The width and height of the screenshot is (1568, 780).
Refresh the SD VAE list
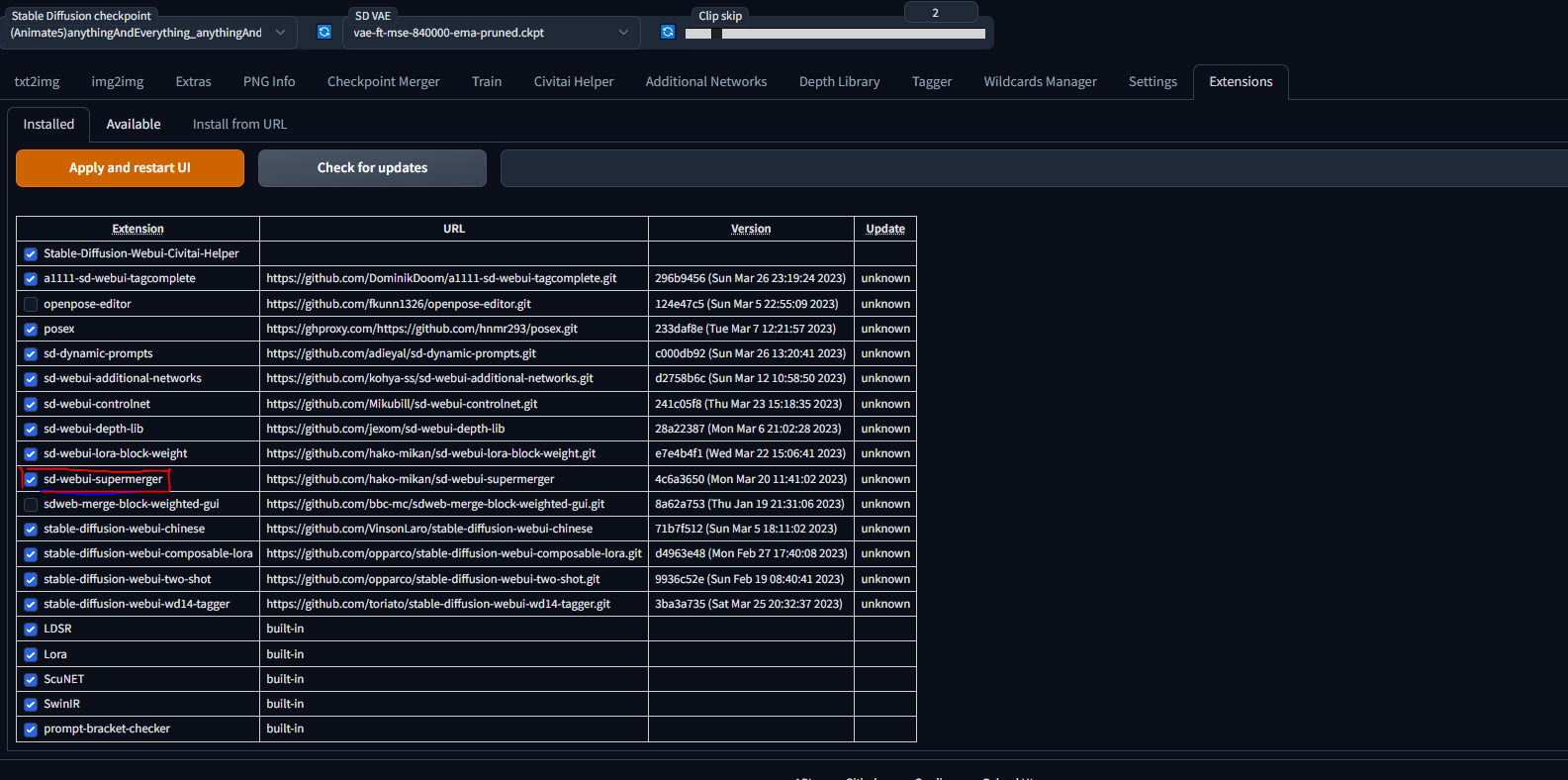668,33
